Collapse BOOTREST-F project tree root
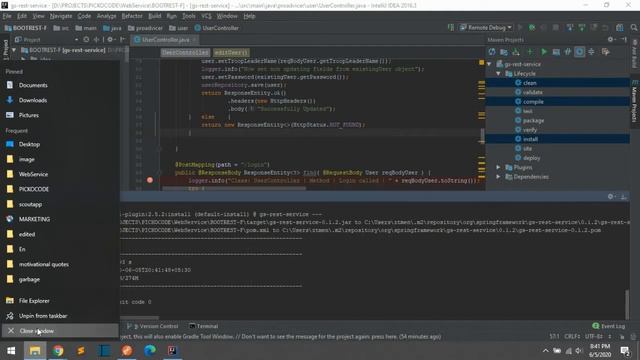Viewport: 640px width, 360px height. [14, 50]
